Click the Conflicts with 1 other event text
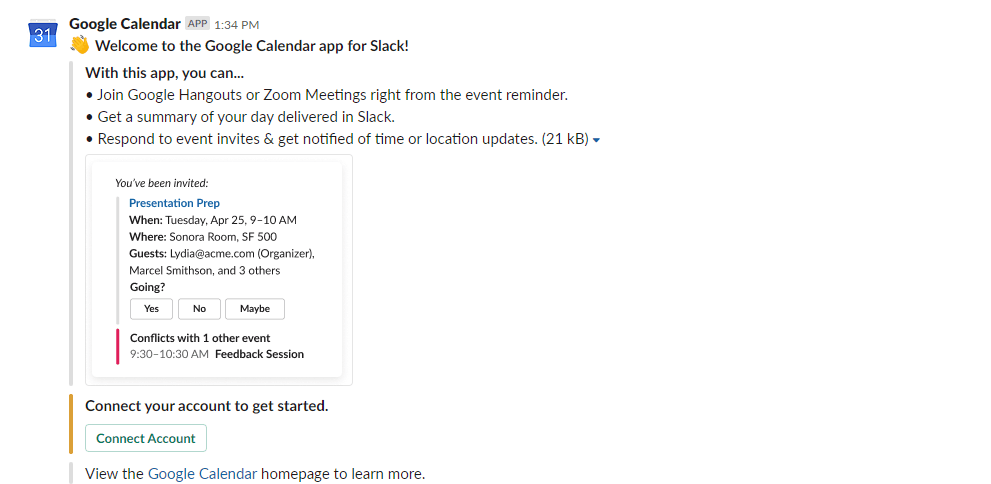Screen dimensions: 991x484 (x=200, y=338)
